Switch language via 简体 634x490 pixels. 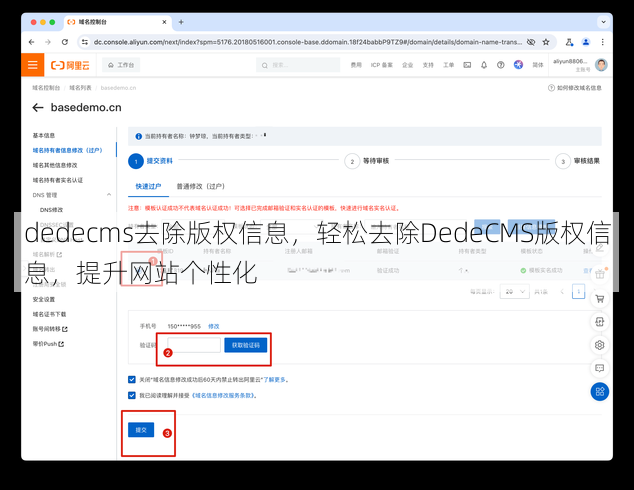coord(538,65)
